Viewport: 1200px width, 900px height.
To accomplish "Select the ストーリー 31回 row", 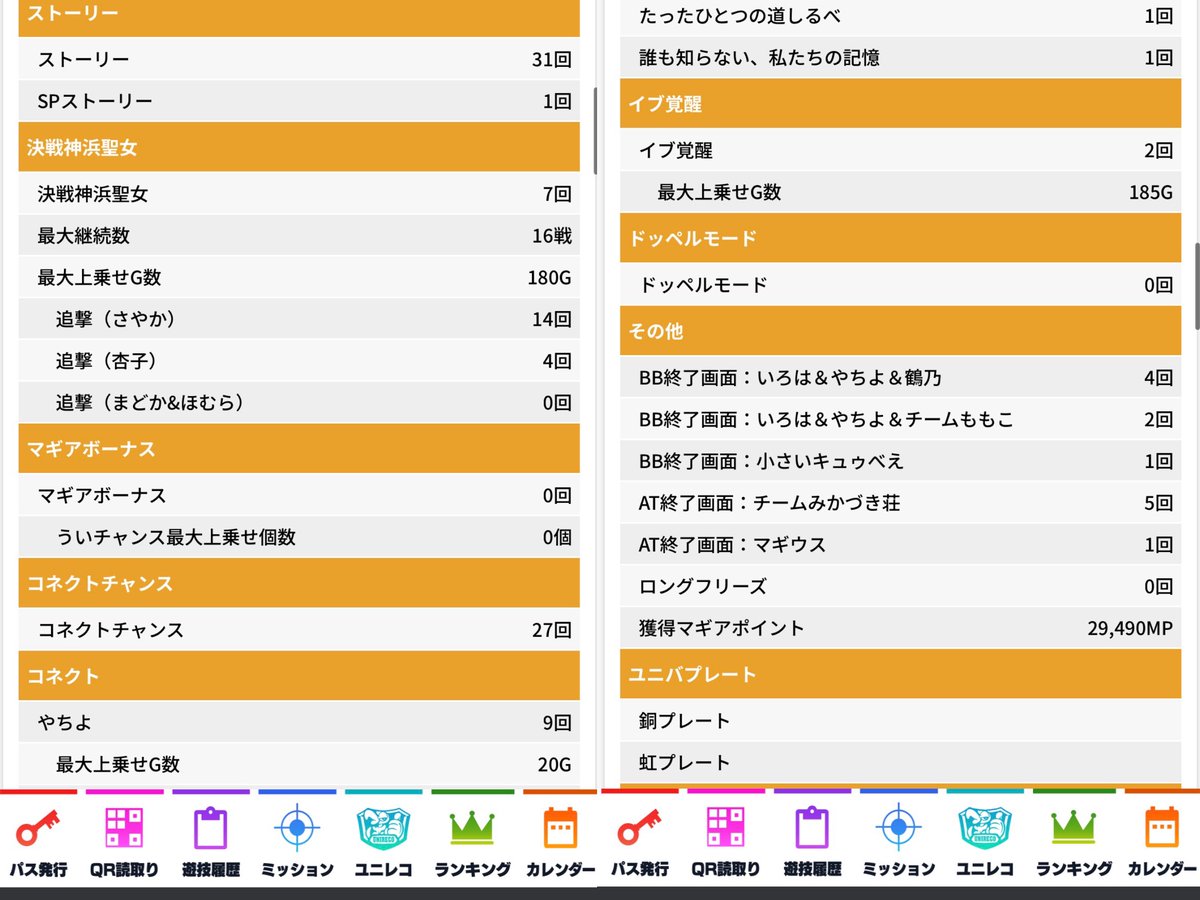I will pos(299,60).
